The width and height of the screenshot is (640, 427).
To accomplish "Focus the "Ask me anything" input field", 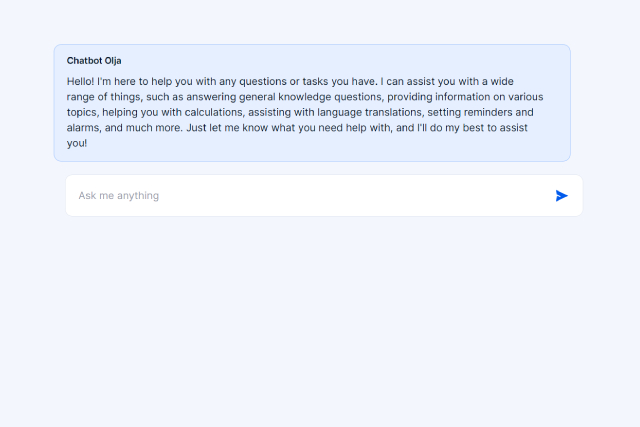I will [300, 196].
